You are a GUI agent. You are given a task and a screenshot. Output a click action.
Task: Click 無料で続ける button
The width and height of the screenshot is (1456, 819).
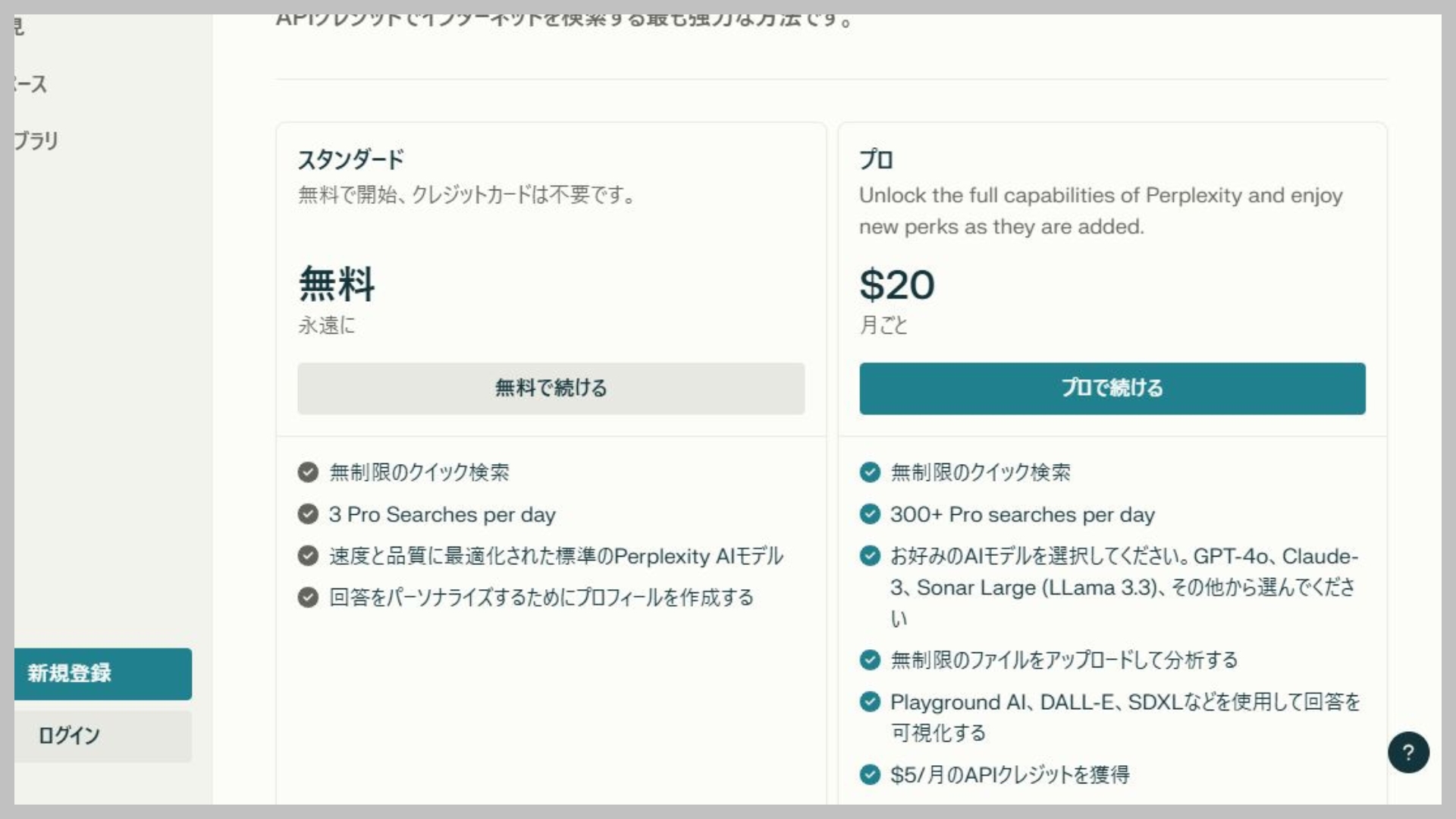(551, 388)
